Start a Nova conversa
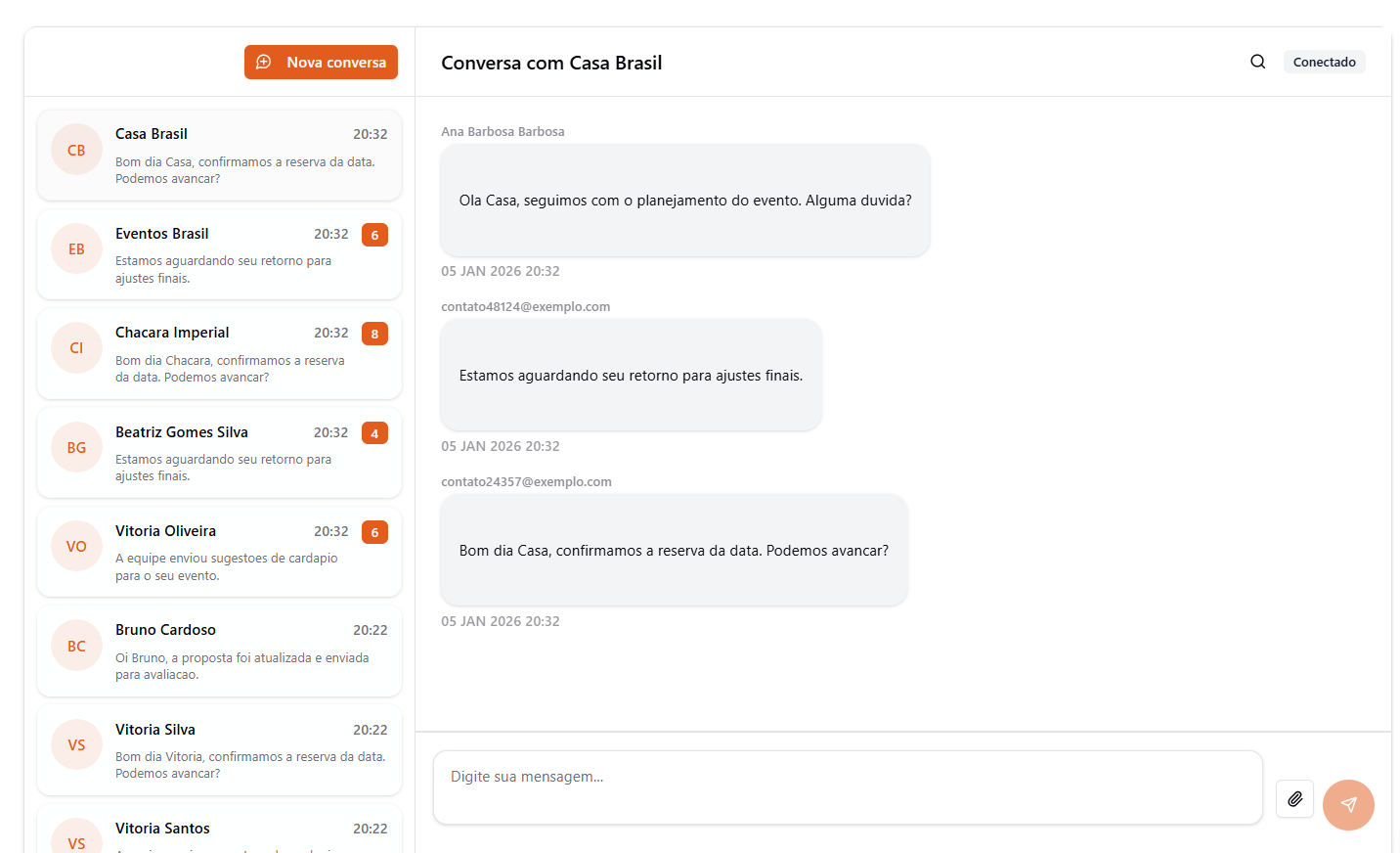The image size is (1400, 853). (321, 62)
